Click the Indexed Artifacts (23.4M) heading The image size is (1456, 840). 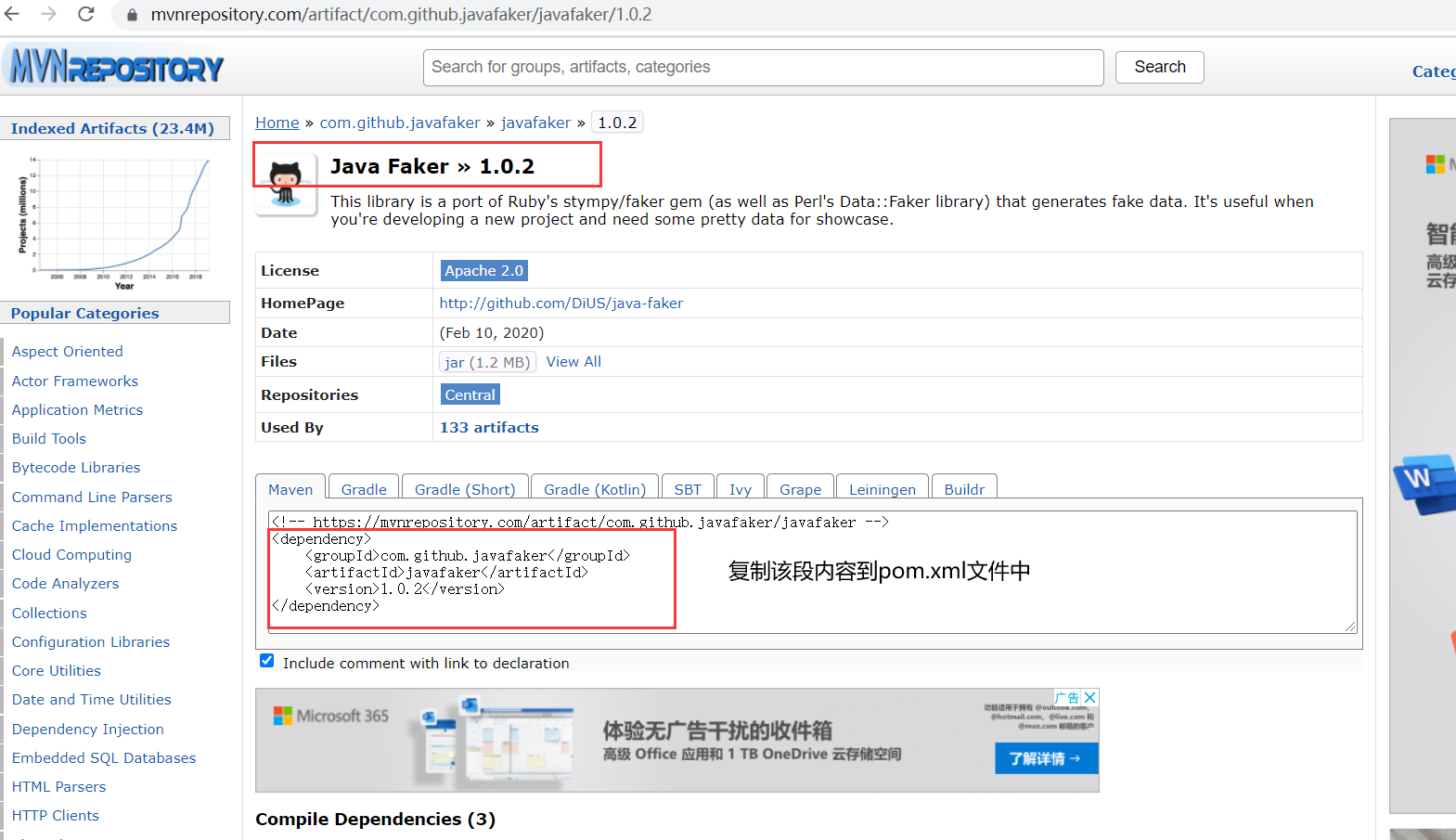click(x=112, y=128)
